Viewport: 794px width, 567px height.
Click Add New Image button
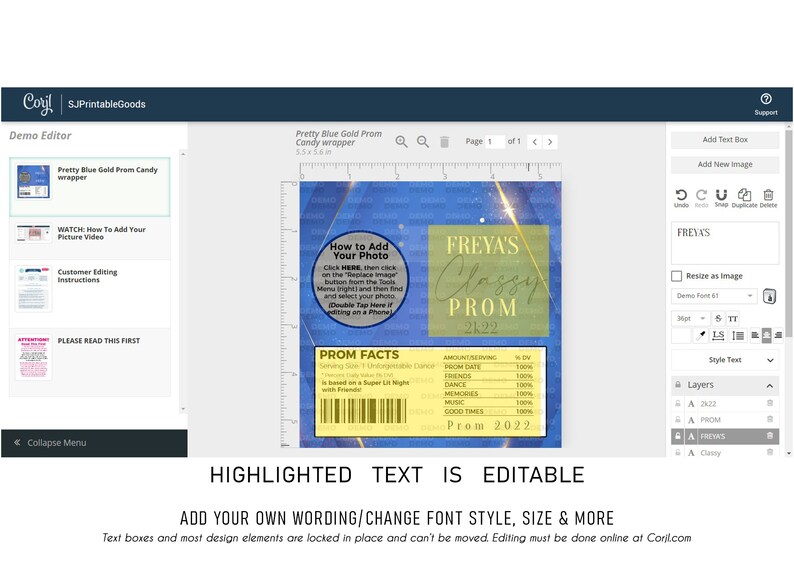point(725,165)
